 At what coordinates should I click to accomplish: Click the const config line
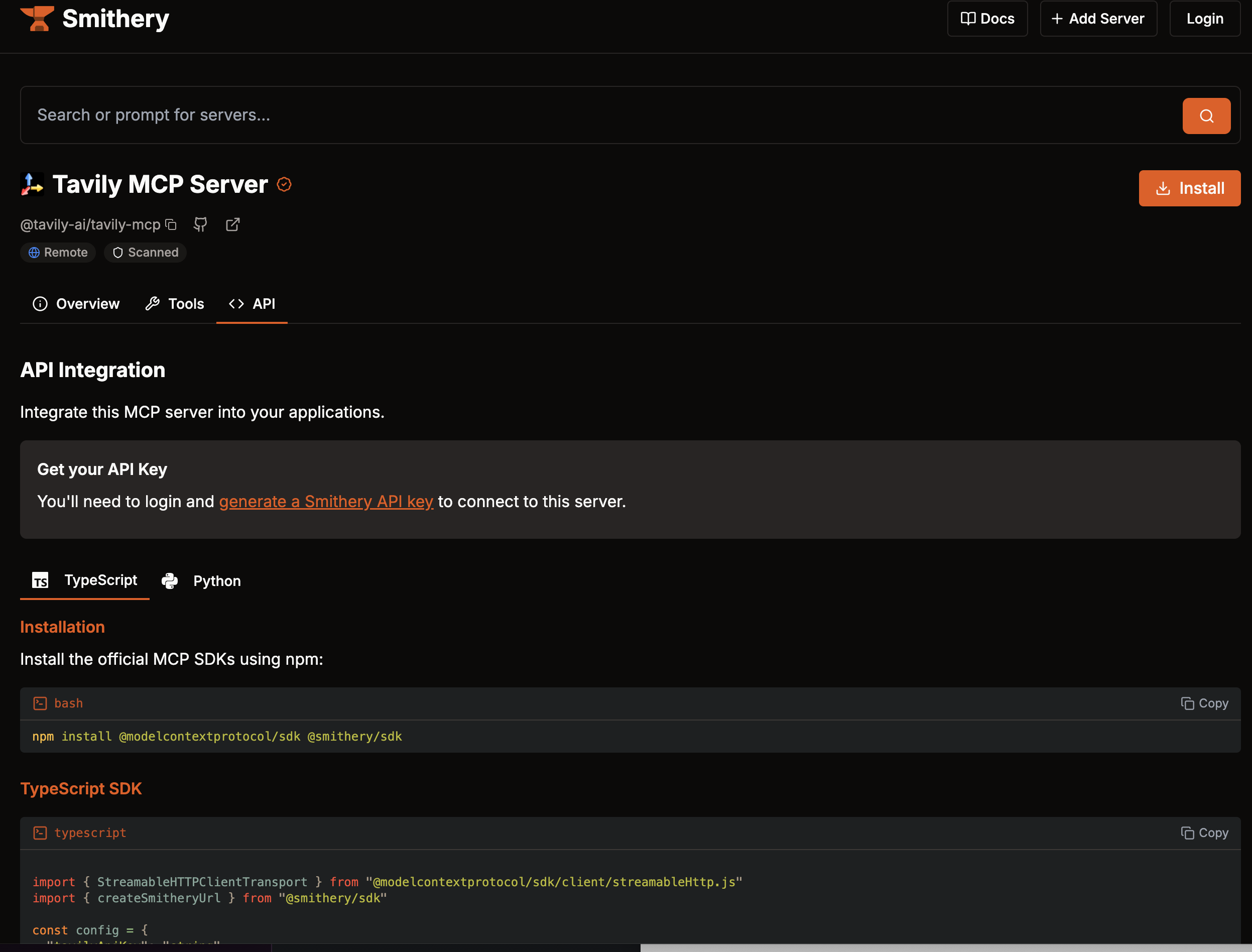click(90, 930)
